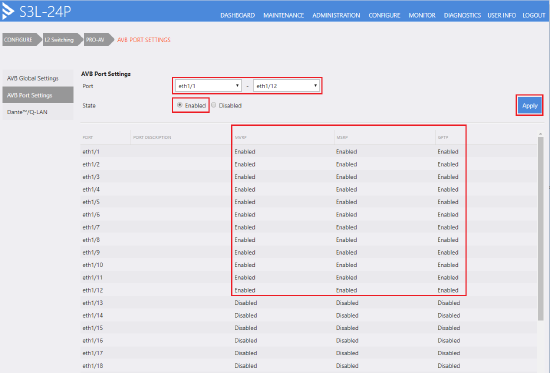
Task: Expand the end port dropdown showing eth1/12
Action: (x=286, y=86)
